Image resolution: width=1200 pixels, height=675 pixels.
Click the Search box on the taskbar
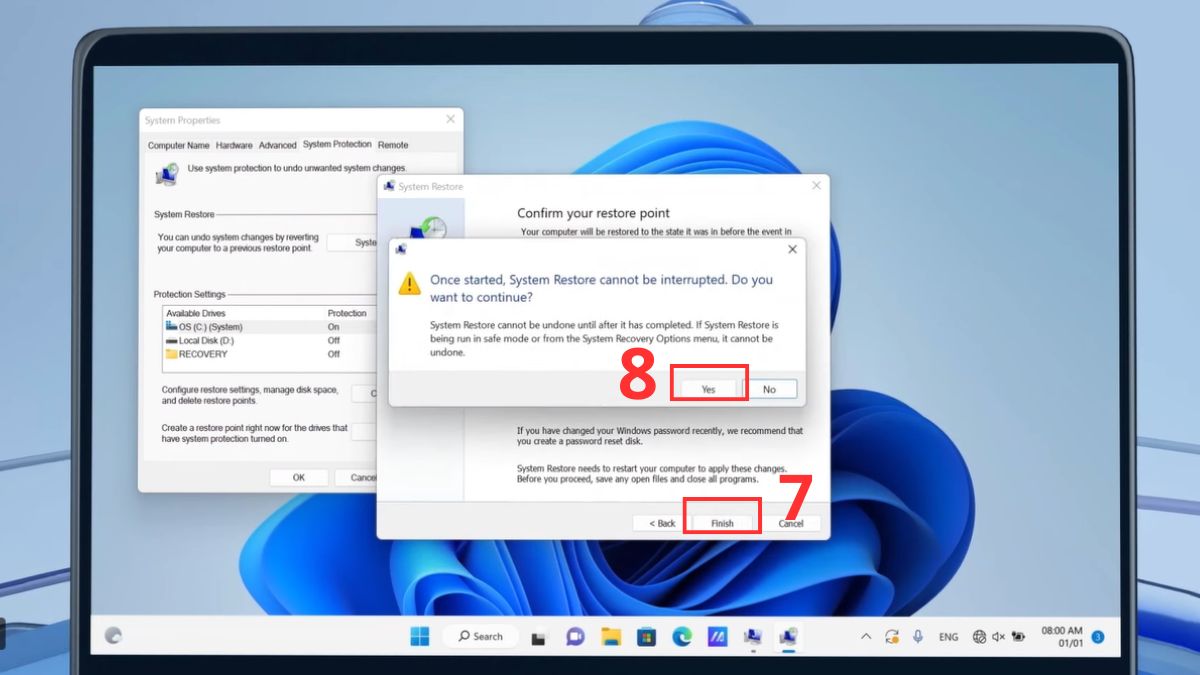(x=480, y=636)
